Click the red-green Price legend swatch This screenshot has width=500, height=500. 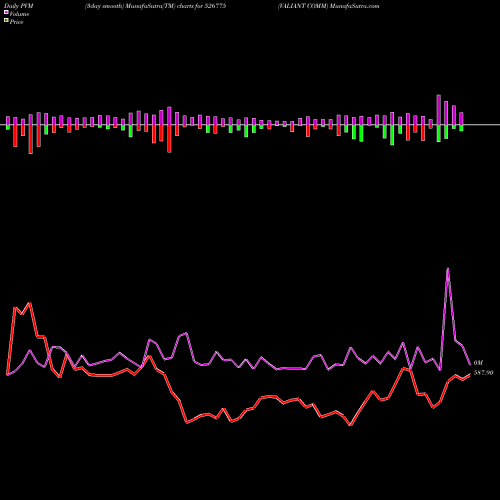point(6,21)
